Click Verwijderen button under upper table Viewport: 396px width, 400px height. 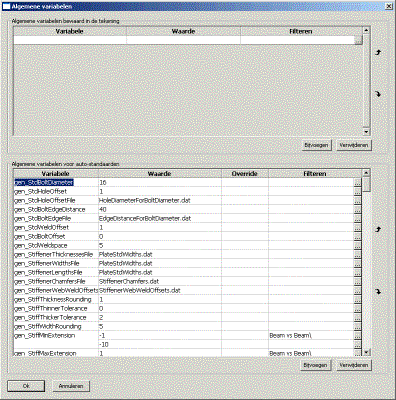pyautogui.click(x=354, y=145)
